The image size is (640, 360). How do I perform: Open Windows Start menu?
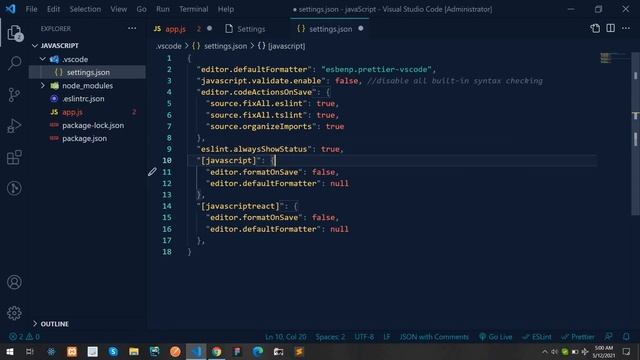pyautogui.click(x=9, y=351)
